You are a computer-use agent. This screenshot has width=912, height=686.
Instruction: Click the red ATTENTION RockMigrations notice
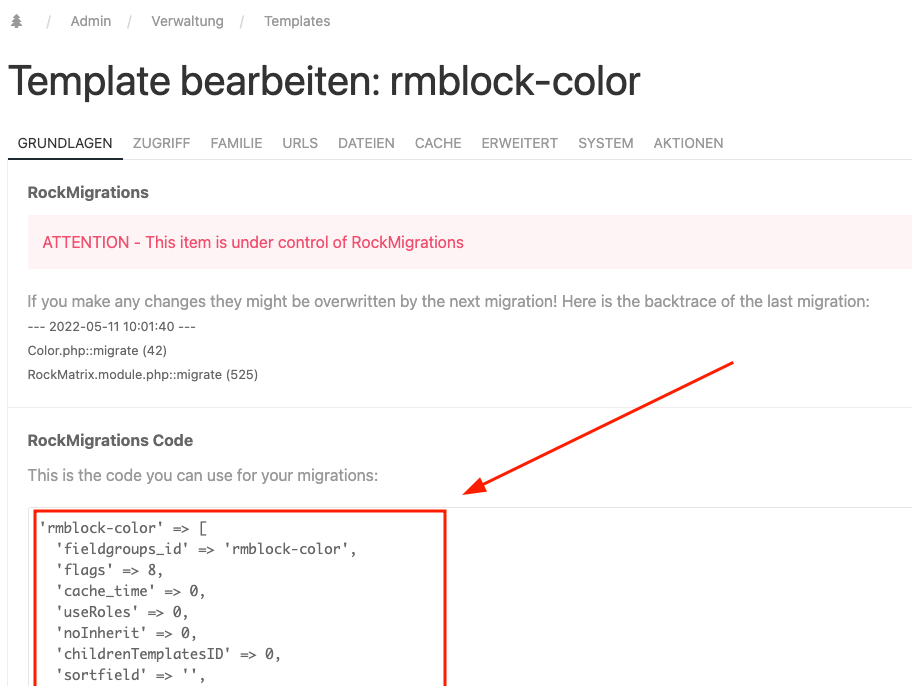click(253, 242)
